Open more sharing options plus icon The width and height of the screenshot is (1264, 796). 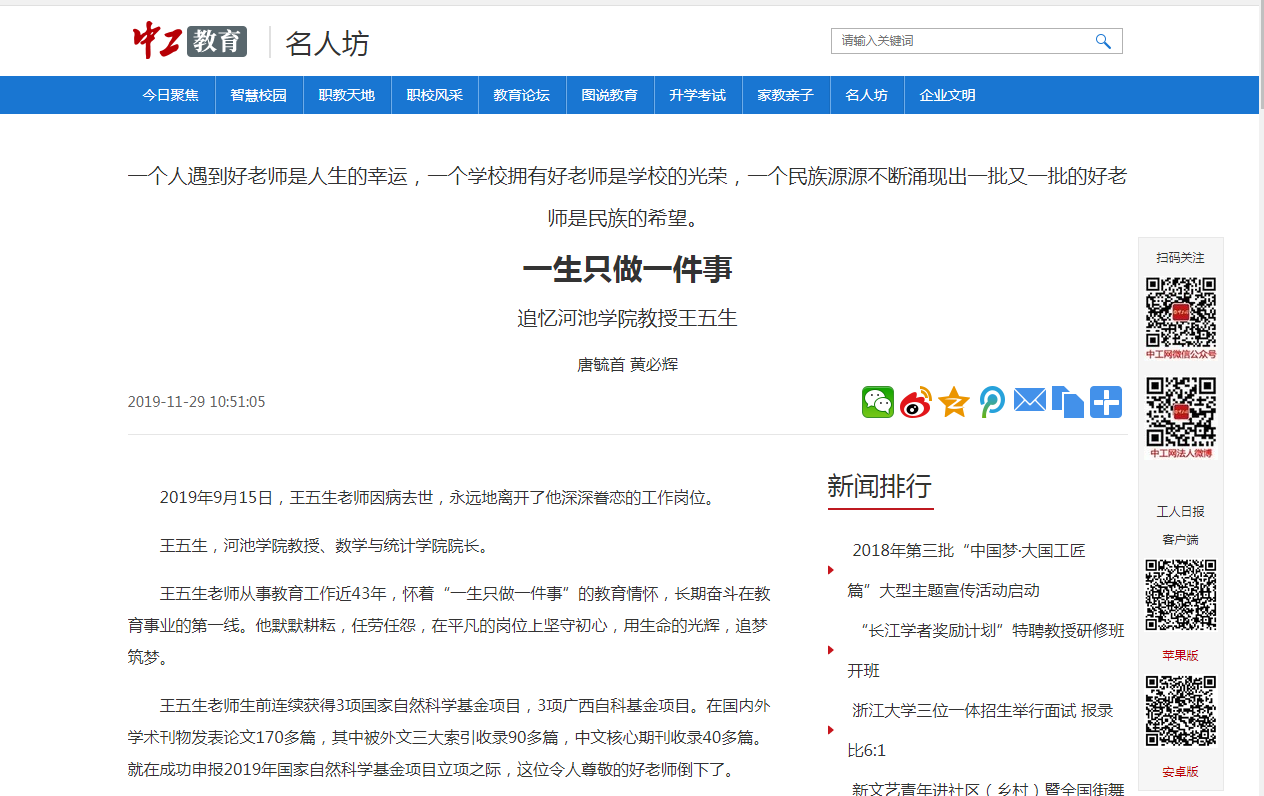click(x=1105, y=402)
